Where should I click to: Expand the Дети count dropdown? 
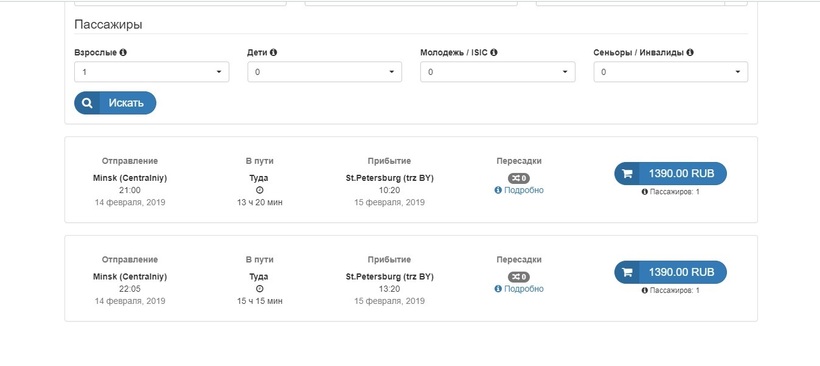tap(325, 72)
